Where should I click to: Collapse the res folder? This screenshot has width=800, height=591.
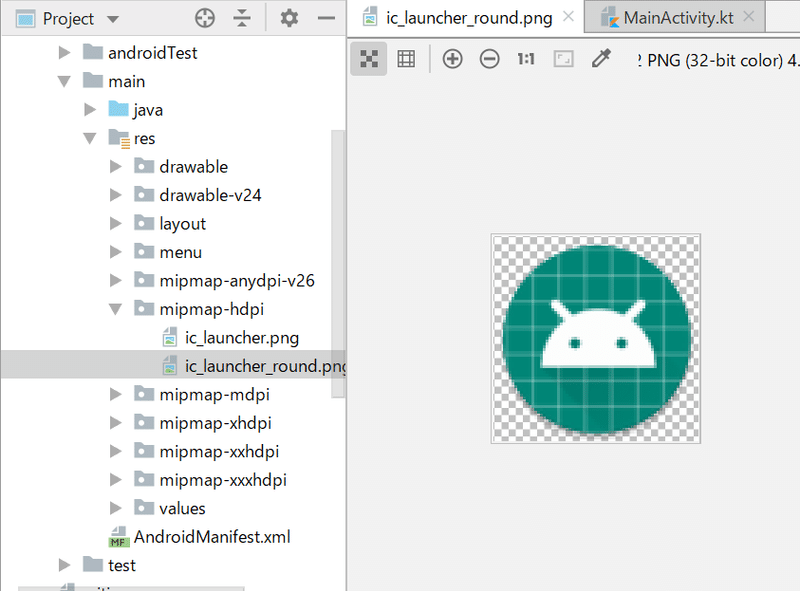point(90,139)
